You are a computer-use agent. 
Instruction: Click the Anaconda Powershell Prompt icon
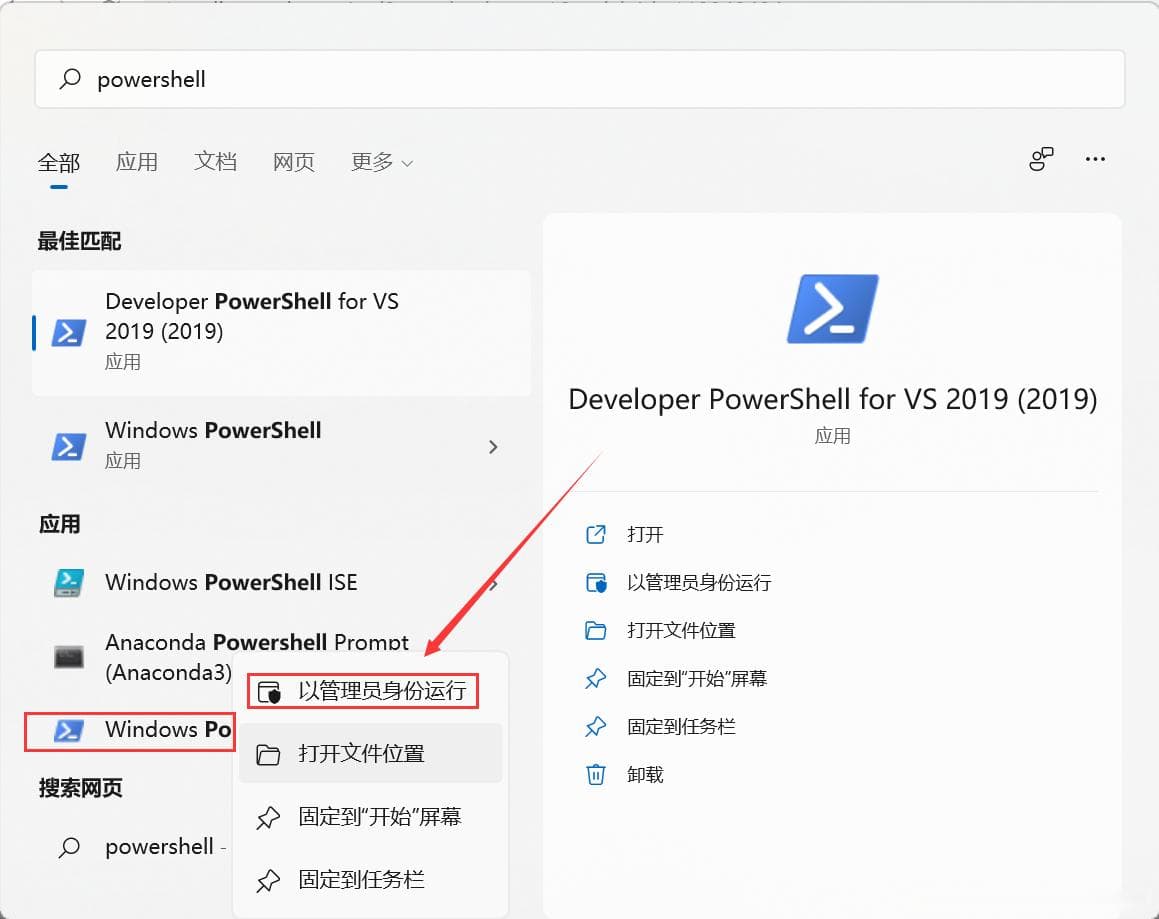pos(69,657)
